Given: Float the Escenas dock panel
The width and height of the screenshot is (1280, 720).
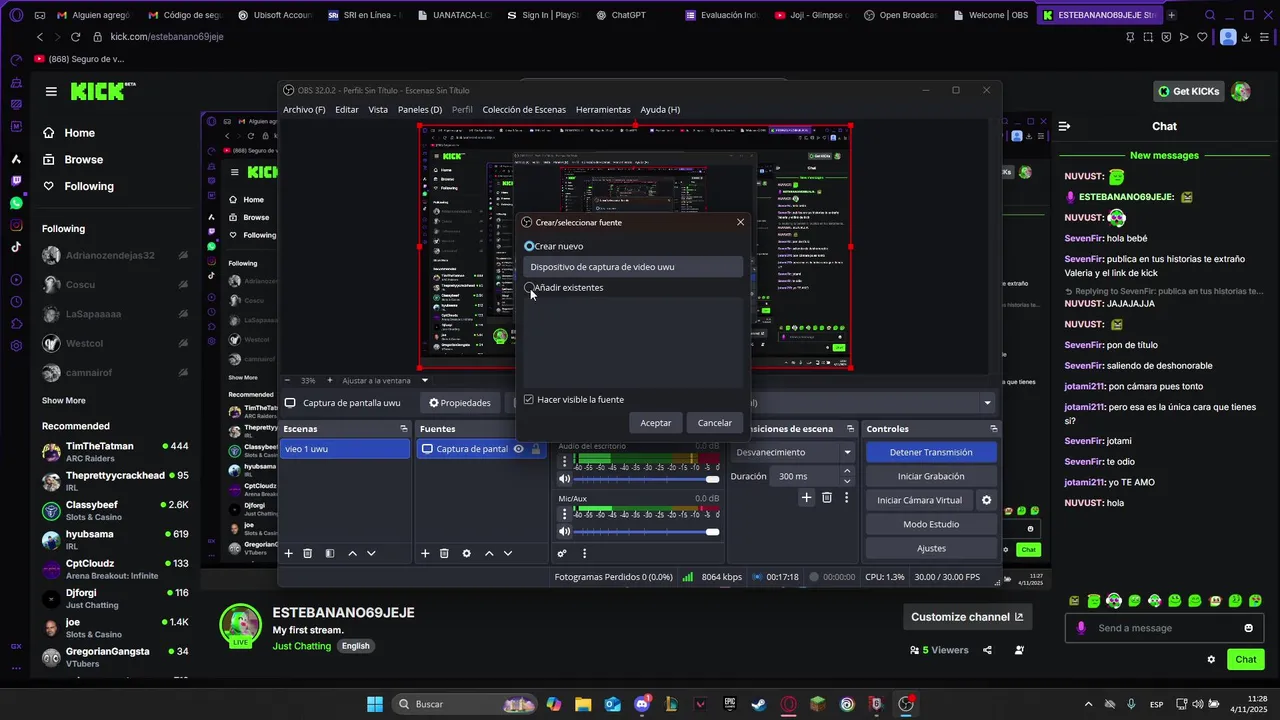Looking at the screenshot, I should [404, 429].
